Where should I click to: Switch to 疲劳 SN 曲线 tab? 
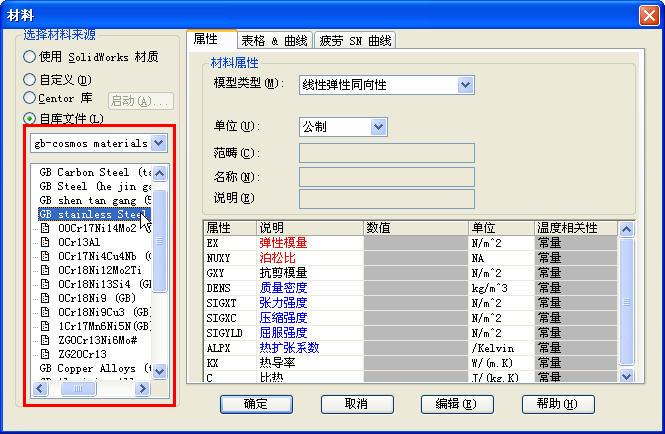click(x=355, y=40)
